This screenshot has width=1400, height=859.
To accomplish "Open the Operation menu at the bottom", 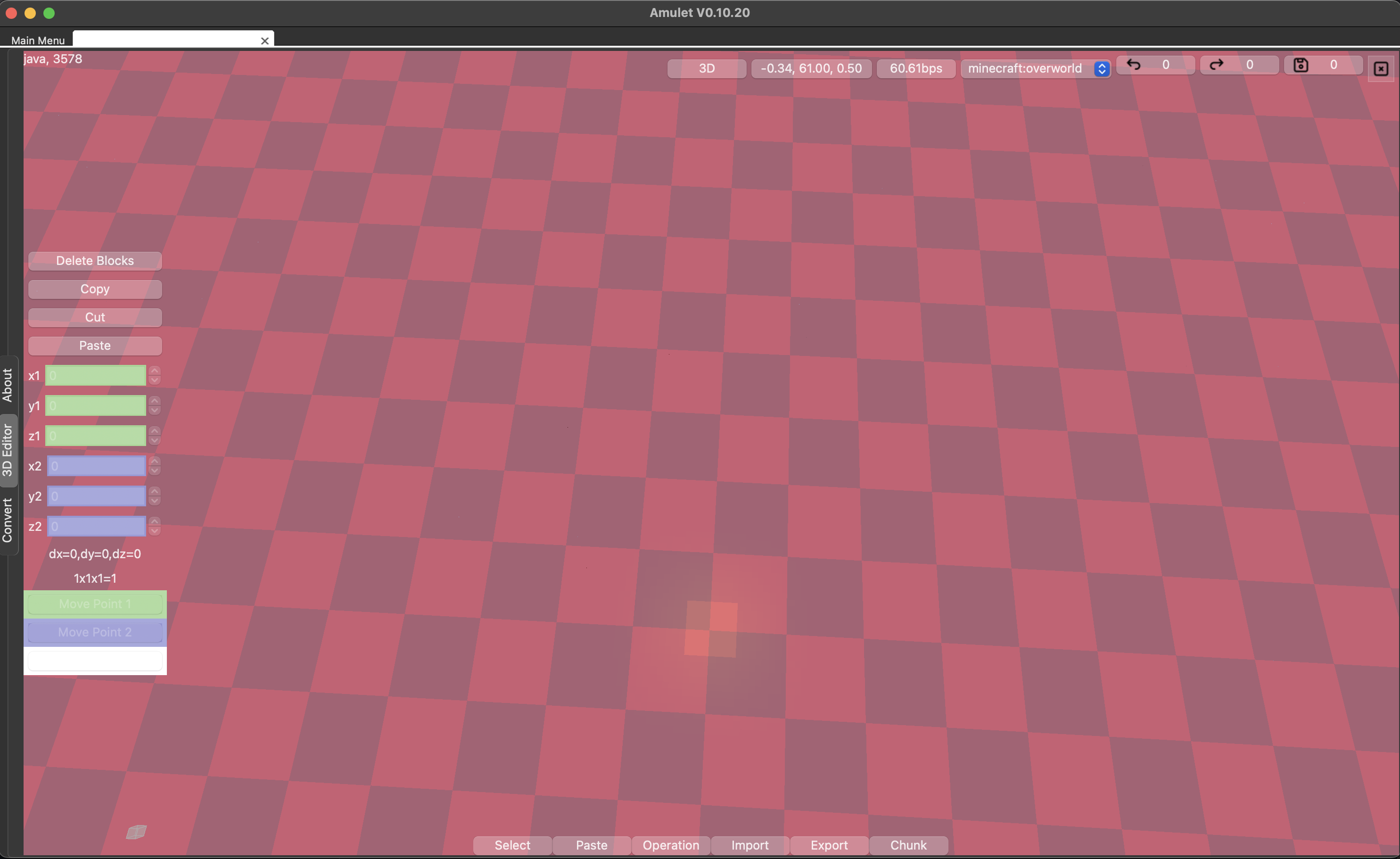I will tap(670, 845).
